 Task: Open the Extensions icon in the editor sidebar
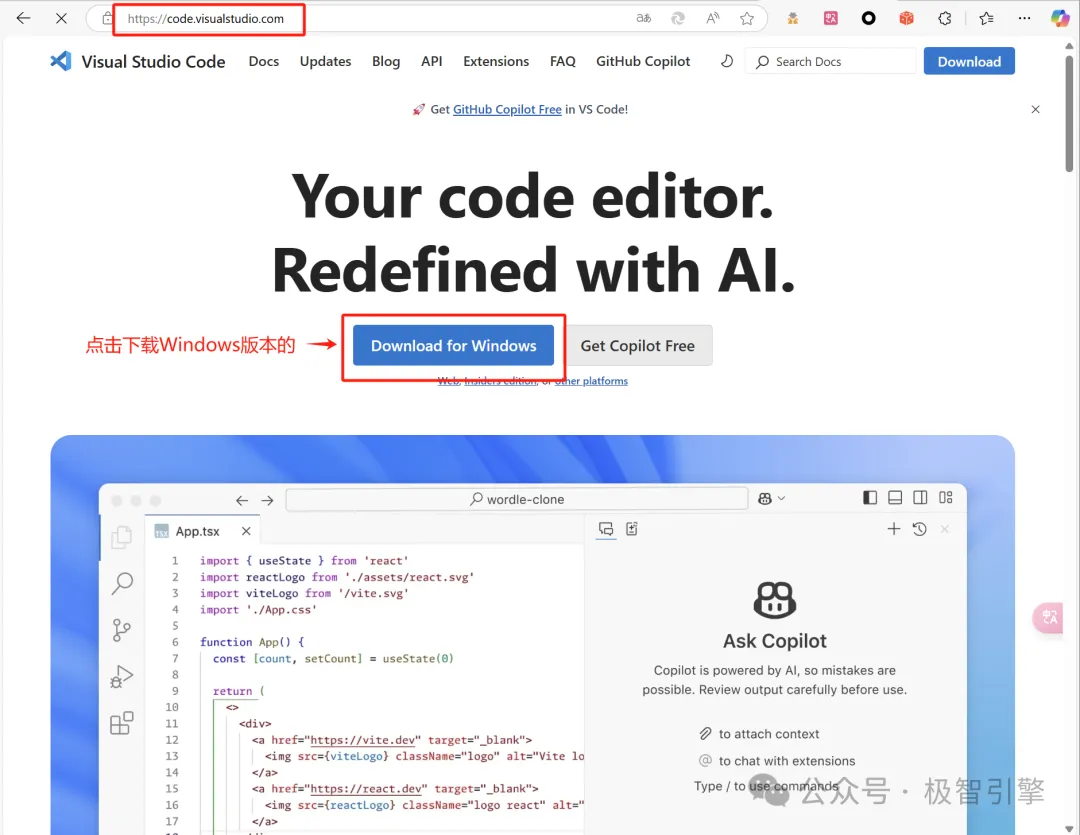tap(122, 723)
